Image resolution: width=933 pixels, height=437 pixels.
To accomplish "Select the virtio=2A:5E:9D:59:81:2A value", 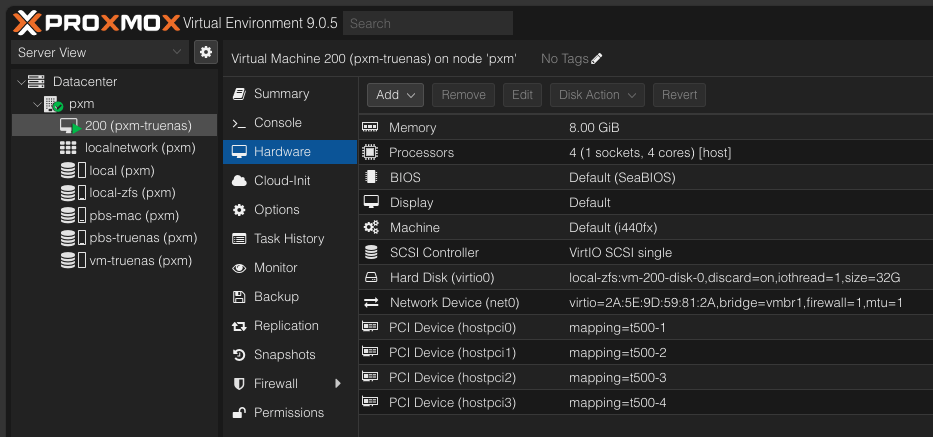I will point(735,302).
